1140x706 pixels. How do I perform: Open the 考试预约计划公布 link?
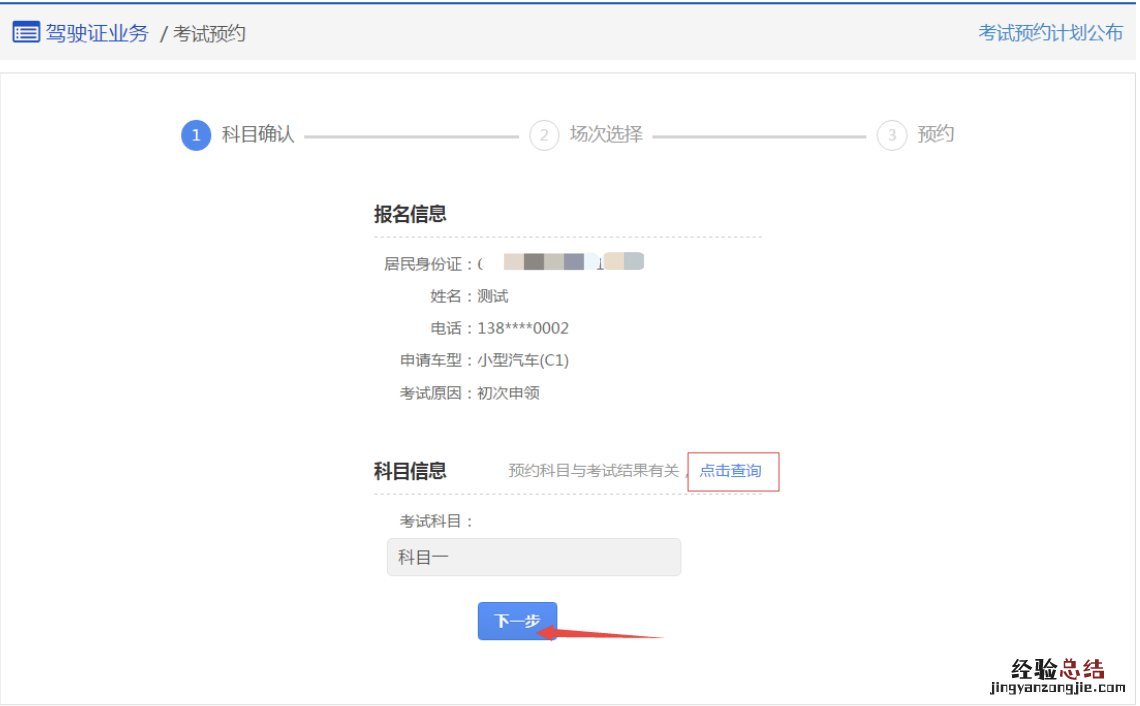click(1050, 33)
